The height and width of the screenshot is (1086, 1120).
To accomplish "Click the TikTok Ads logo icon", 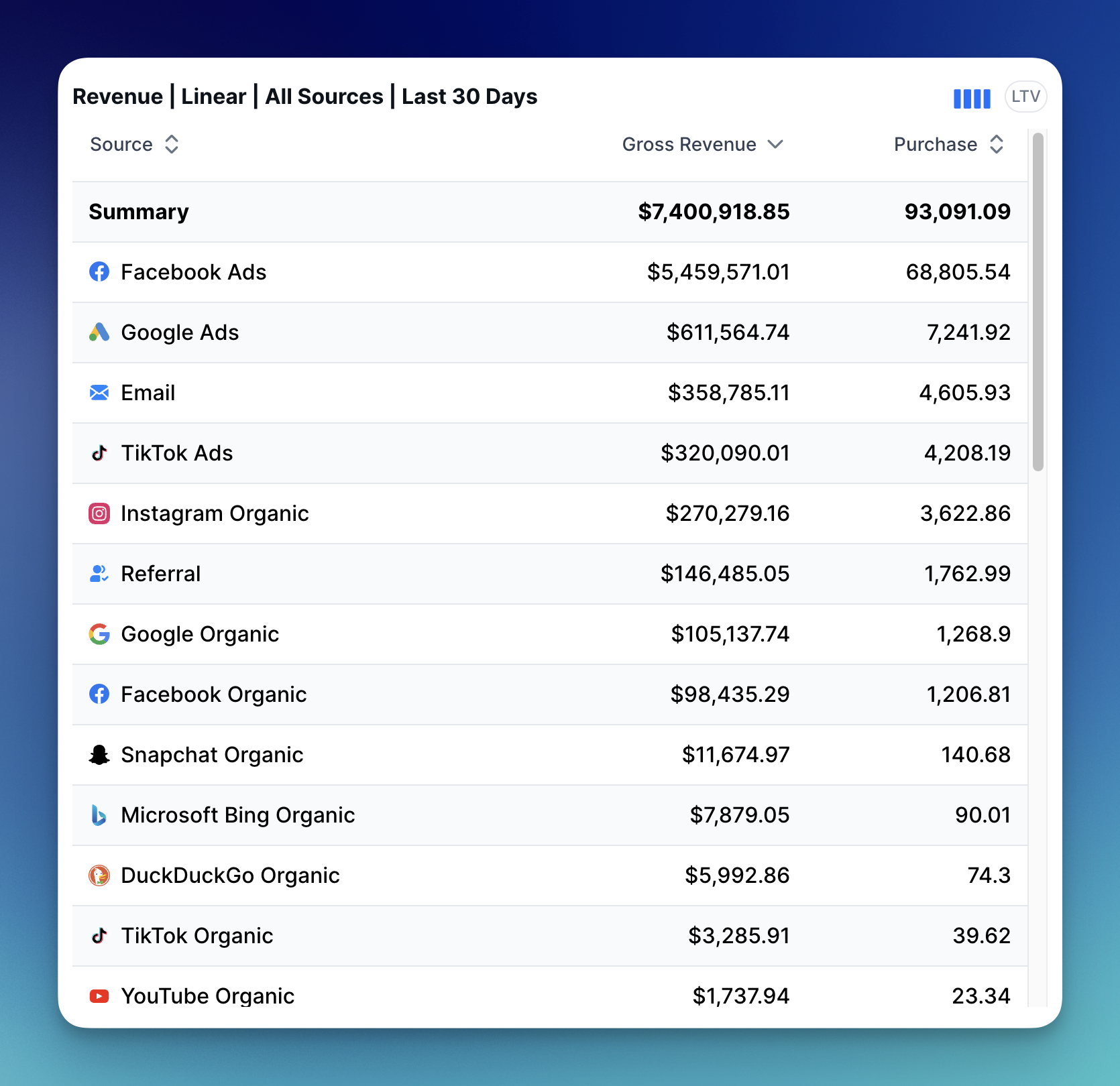I will click(99, 452).
